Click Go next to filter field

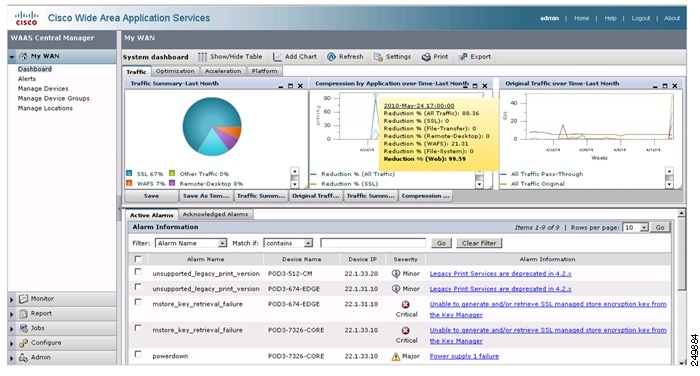(x=441, y=243)
